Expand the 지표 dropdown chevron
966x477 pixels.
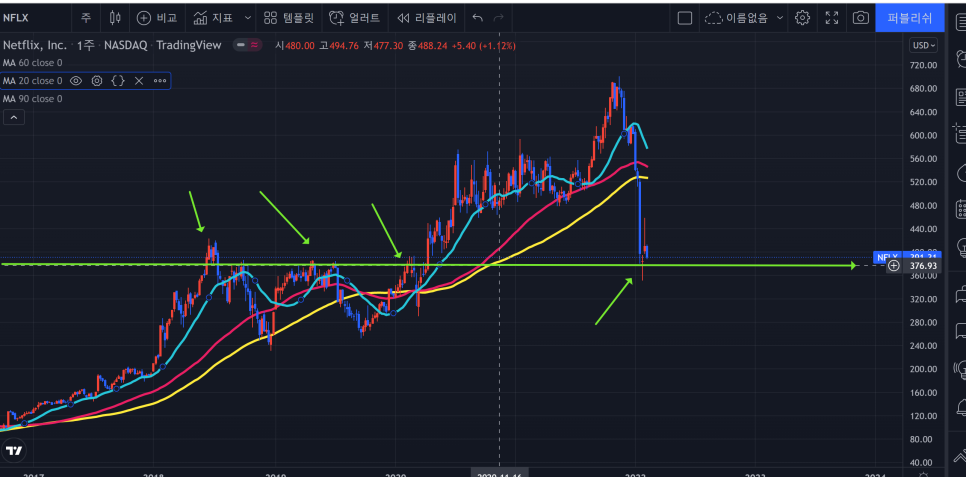[248, 18]
